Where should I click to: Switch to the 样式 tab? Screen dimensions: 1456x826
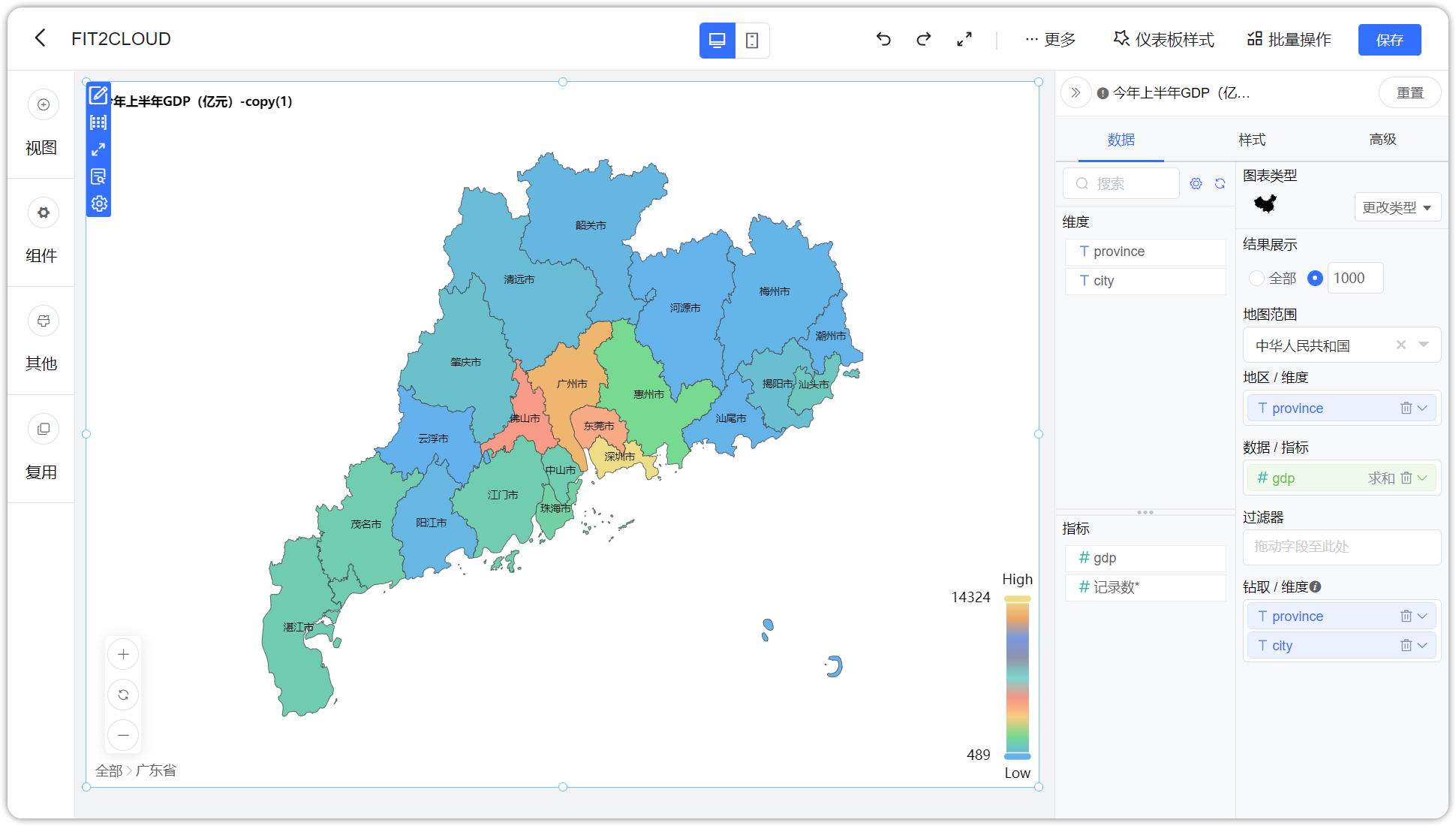click(x=1251, y=140)
